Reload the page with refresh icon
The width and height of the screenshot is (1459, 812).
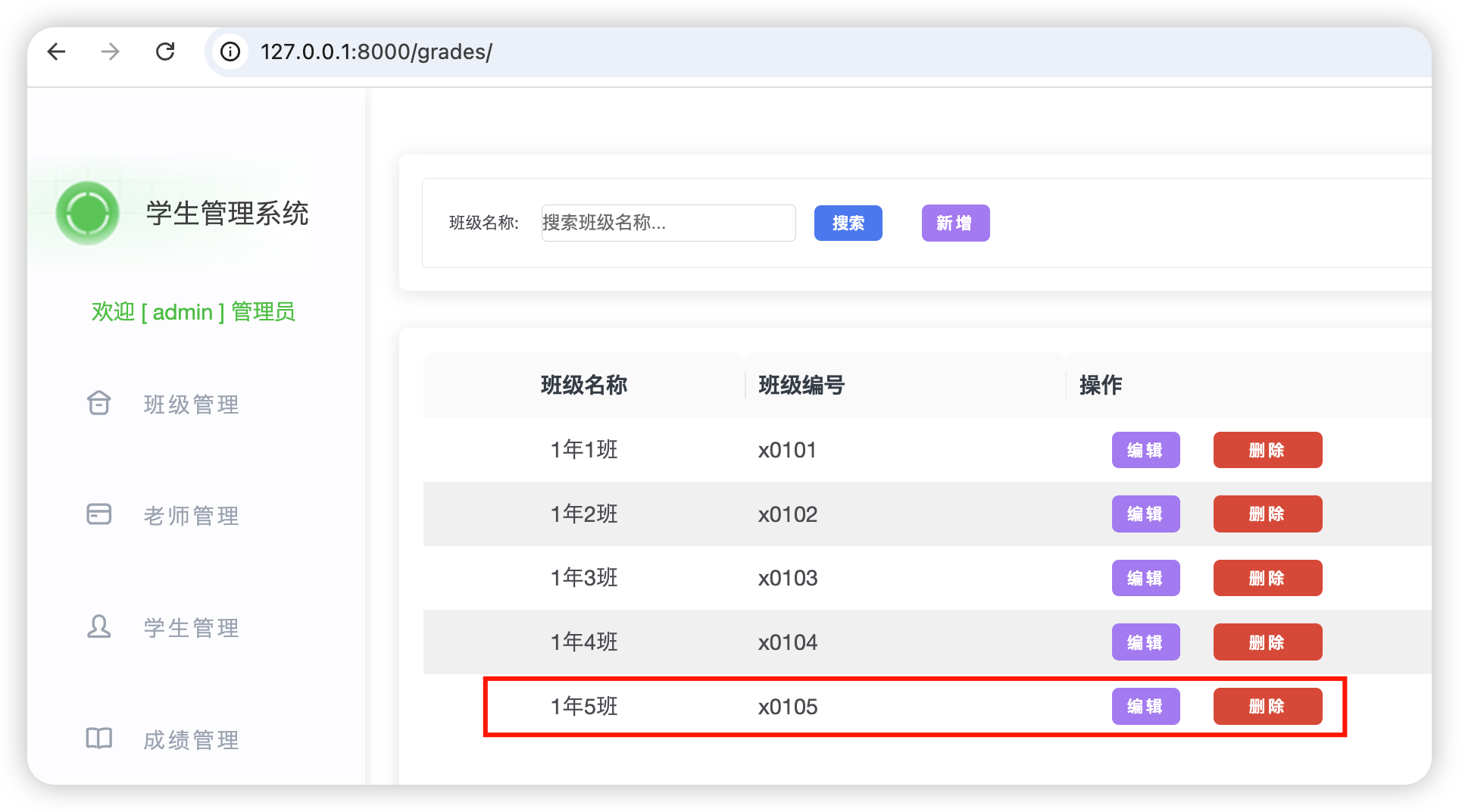tap(165, 52)
